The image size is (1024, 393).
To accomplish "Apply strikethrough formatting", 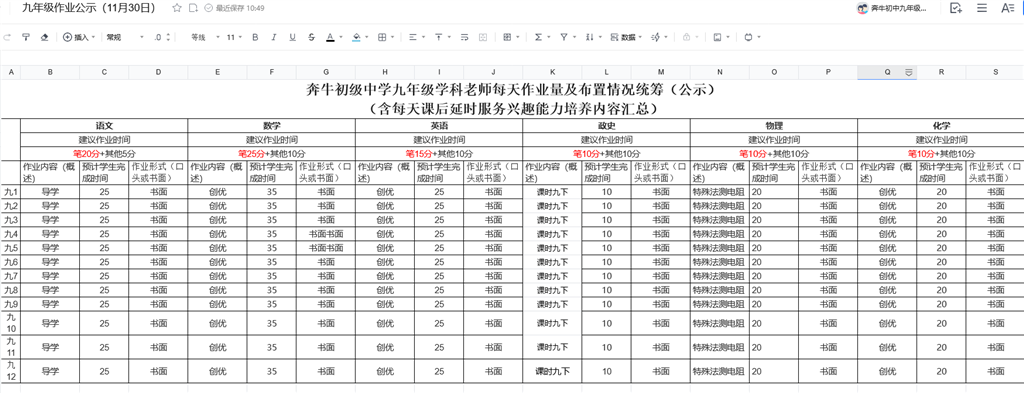I will 312,37.
